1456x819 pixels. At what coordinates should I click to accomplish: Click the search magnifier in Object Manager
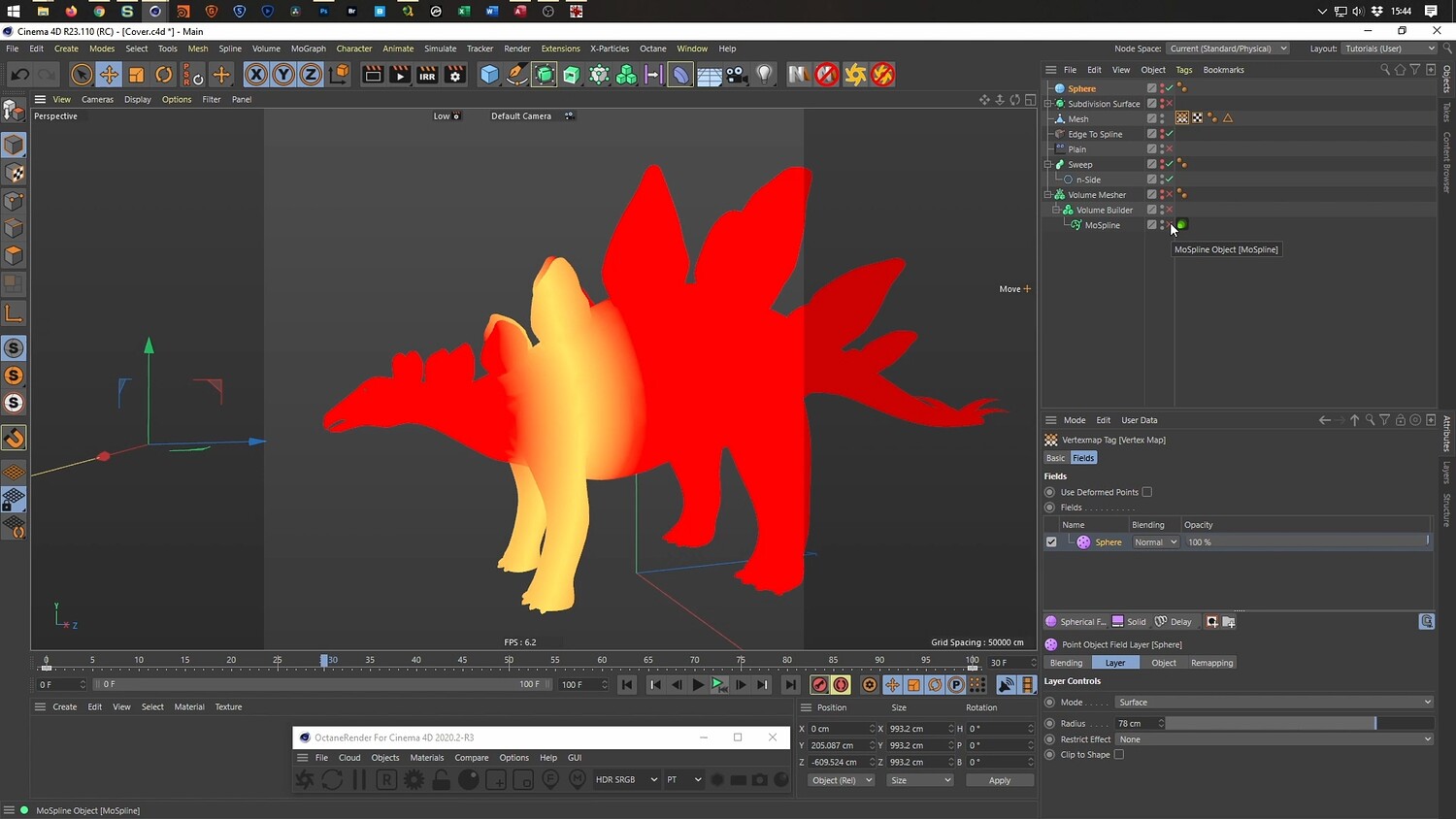[x=1385, y=70]
